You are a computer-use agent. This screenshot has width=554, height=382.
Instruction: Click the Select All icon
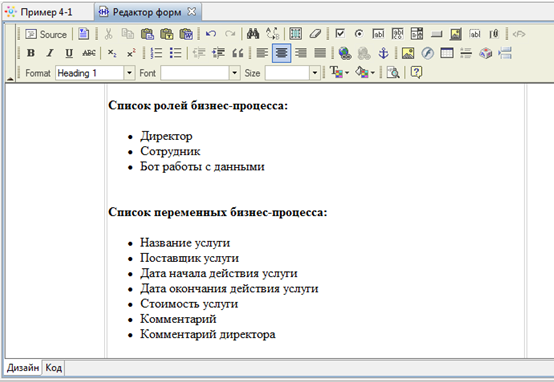(x=295, y=34)
